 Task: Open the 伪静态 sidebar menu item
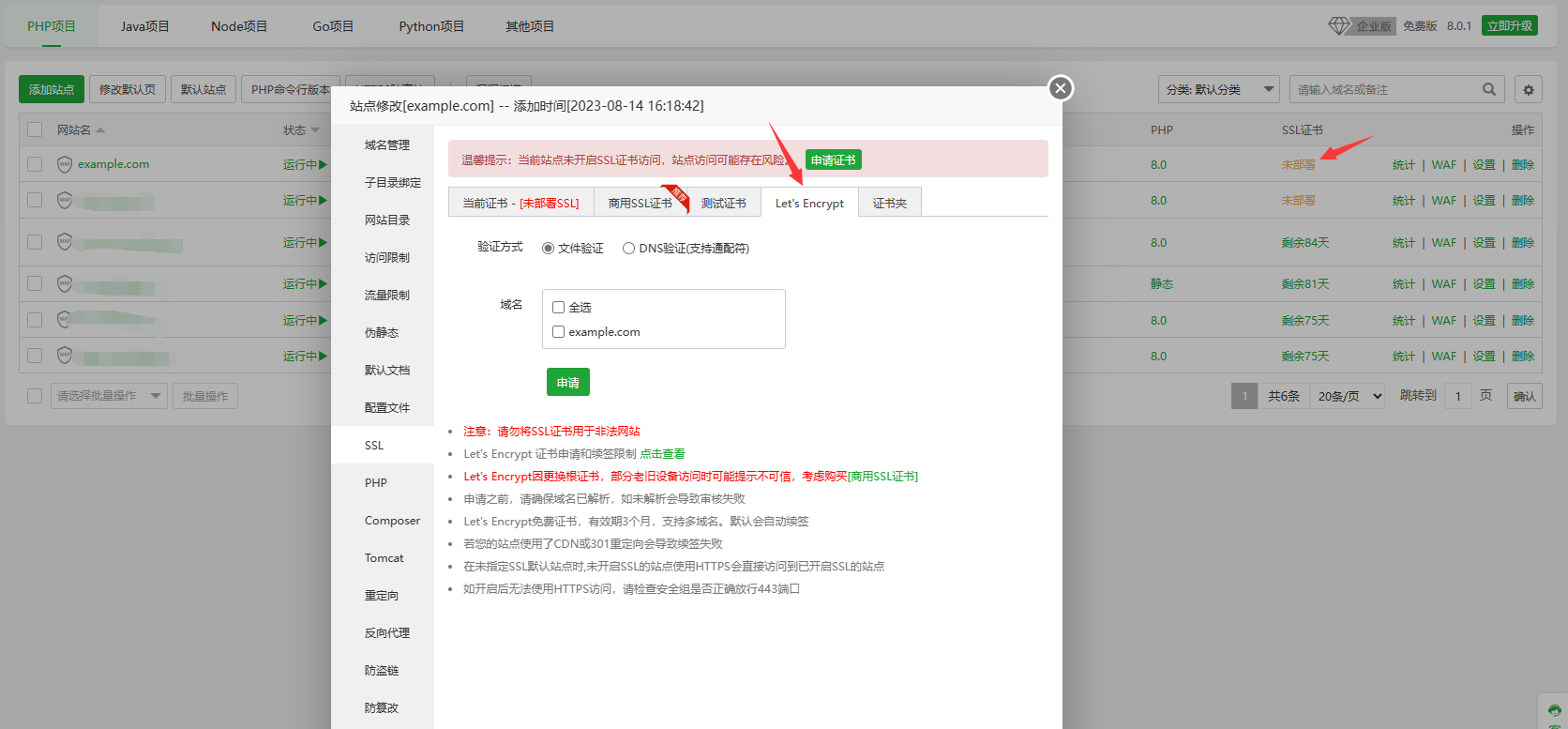point(382,333)
